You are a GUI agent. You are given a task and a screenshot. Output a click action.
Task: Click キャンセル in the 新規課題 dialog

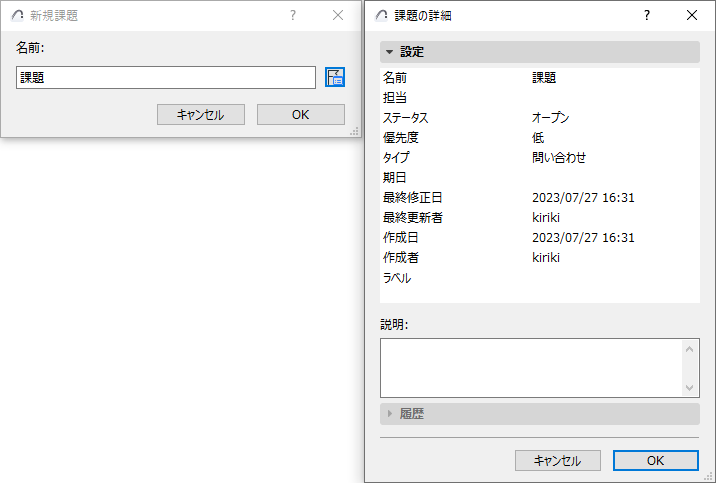pyautogui.click(x=200, y=115)
